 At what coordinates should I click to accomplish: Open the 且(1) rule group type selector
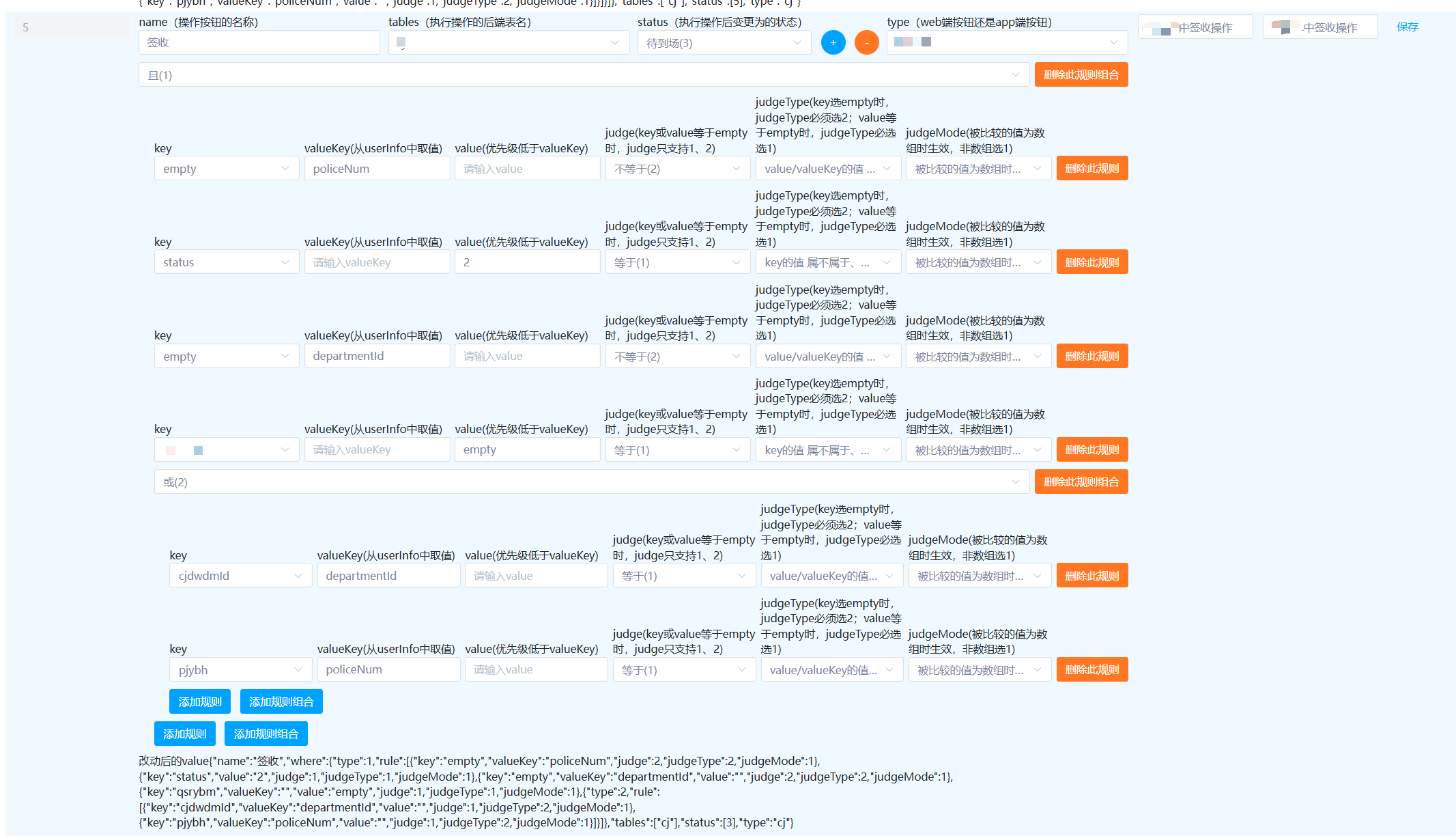click(x=584, y=75)
